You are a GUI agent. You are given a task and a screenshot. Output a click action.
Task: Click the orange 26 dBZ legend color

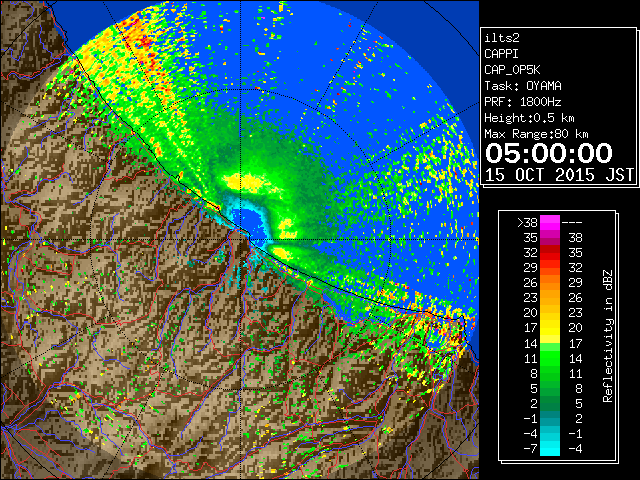pos(550,283)
